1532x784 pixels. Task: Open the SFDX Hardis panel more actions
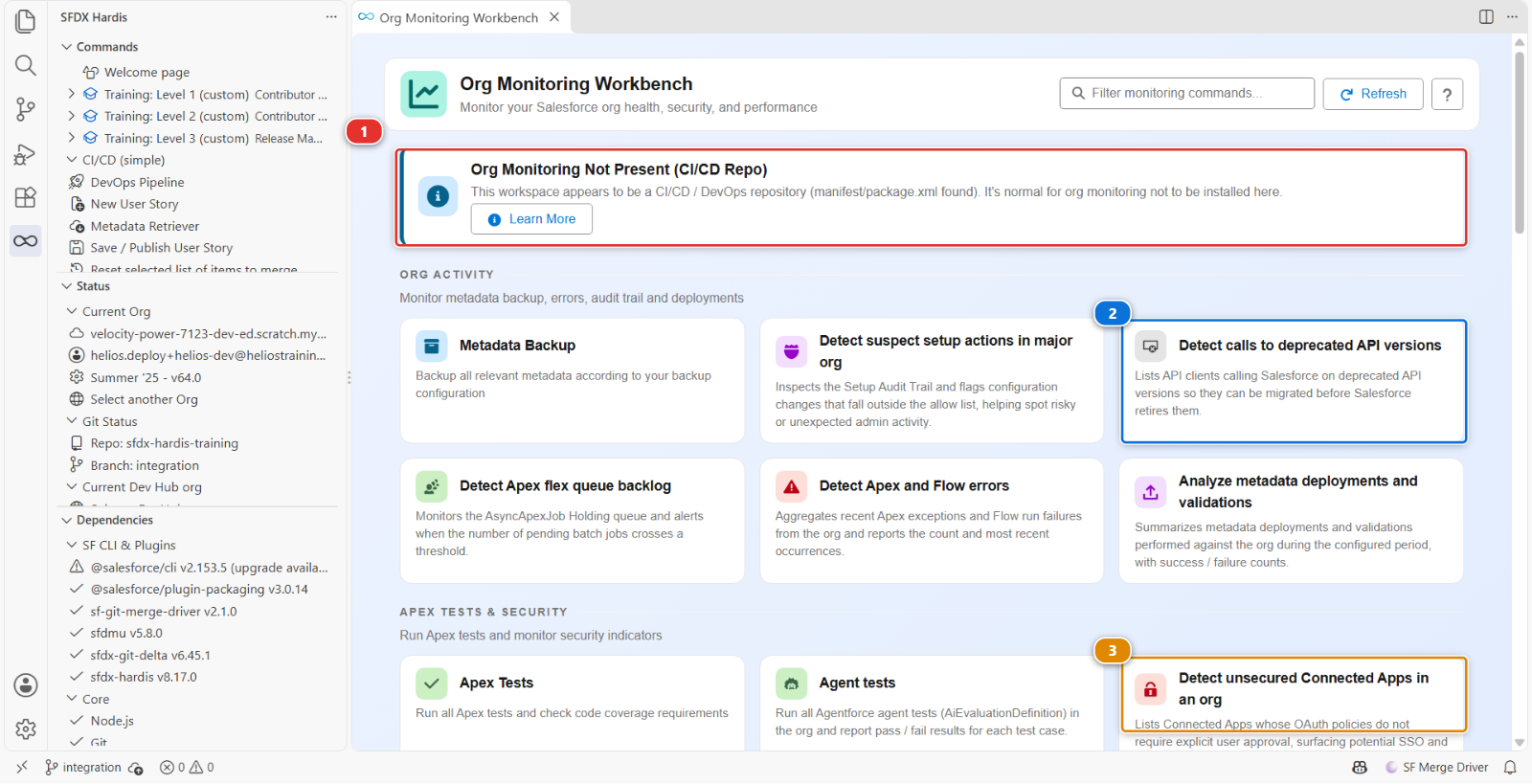[x=331, y=17]
